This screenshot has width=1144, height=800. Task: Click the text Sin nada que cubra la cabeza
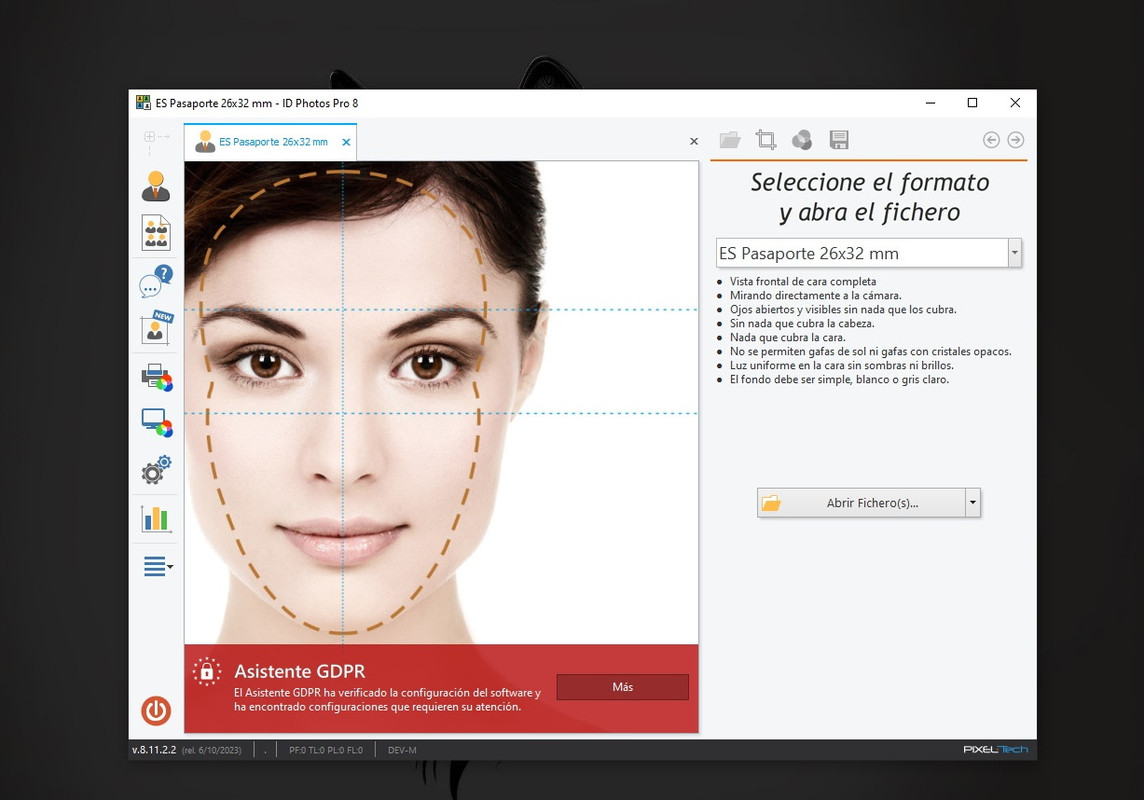coord(802,323)
